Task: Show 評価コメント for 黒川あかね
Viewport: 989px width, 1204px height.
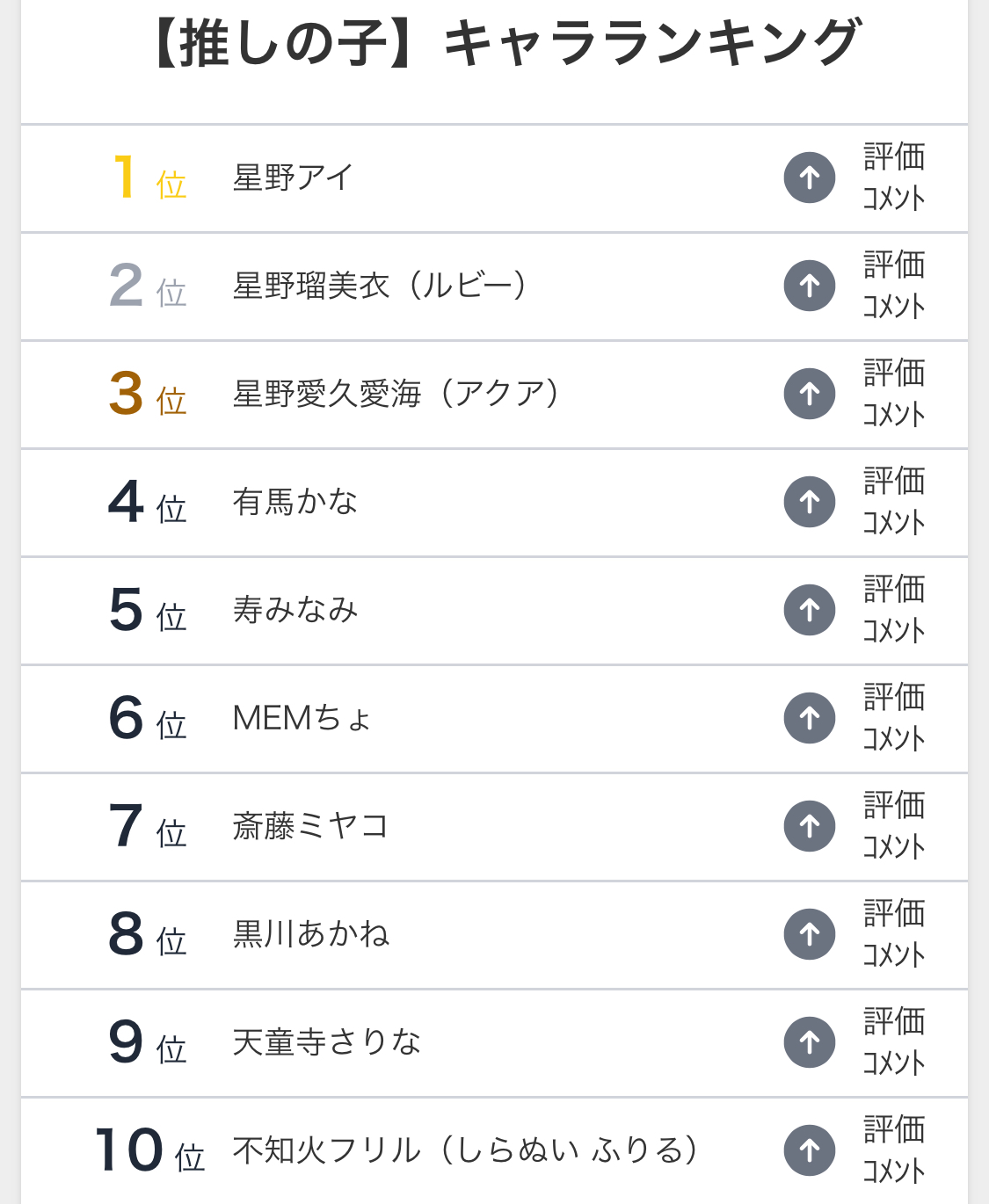Action: tap(893, 934)
